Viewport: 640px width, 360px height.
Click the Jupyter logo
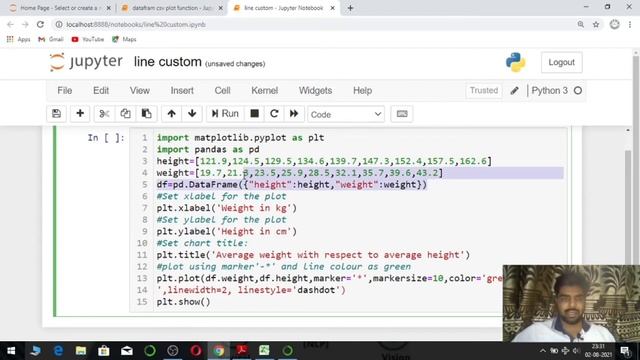click(86, 62)
